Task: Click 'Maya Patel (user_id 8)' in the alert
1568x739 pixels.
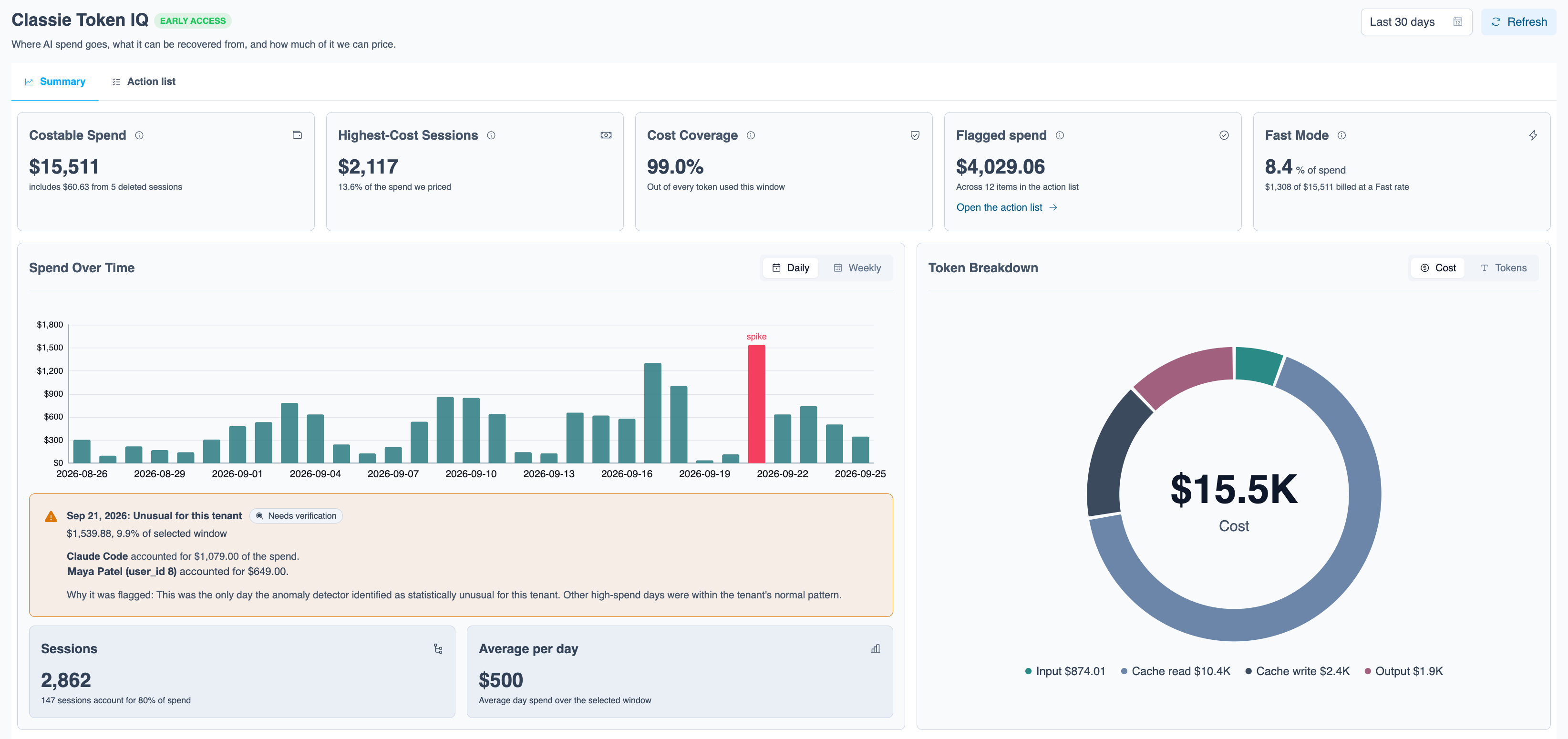Action: [x=122, y=572]
